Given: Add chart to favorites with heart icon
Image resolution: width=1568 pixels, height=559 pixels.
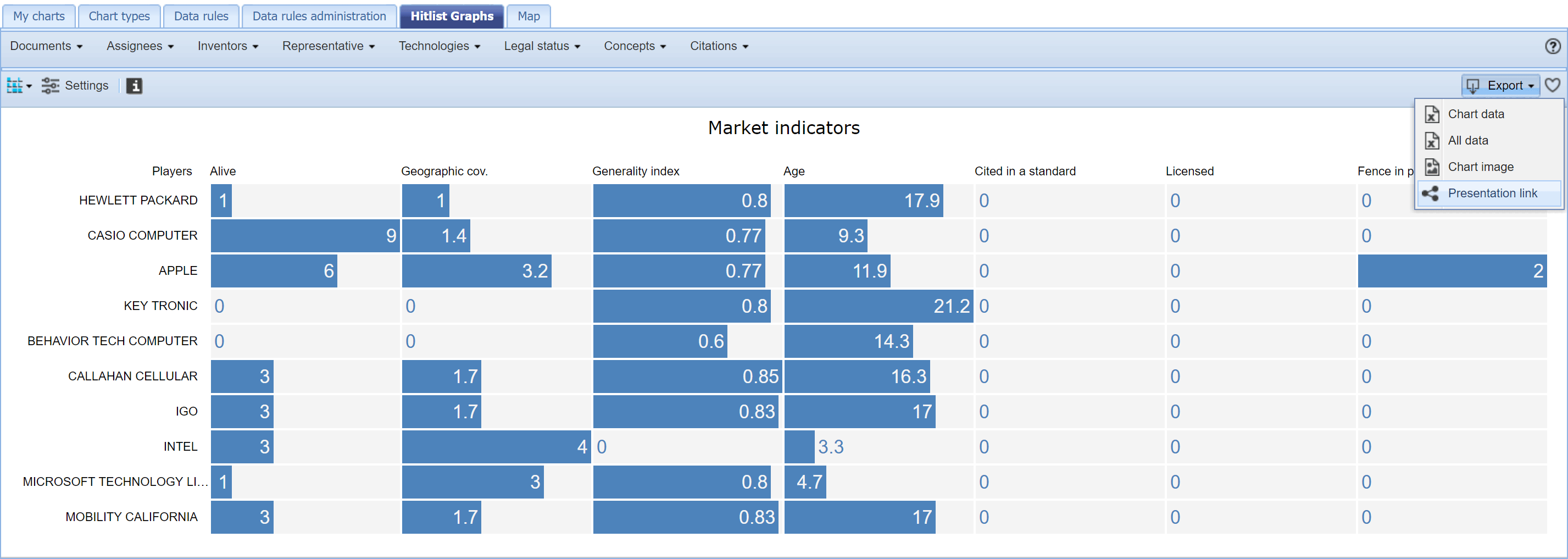Looking at the screenshot, I should [1553, 85].
